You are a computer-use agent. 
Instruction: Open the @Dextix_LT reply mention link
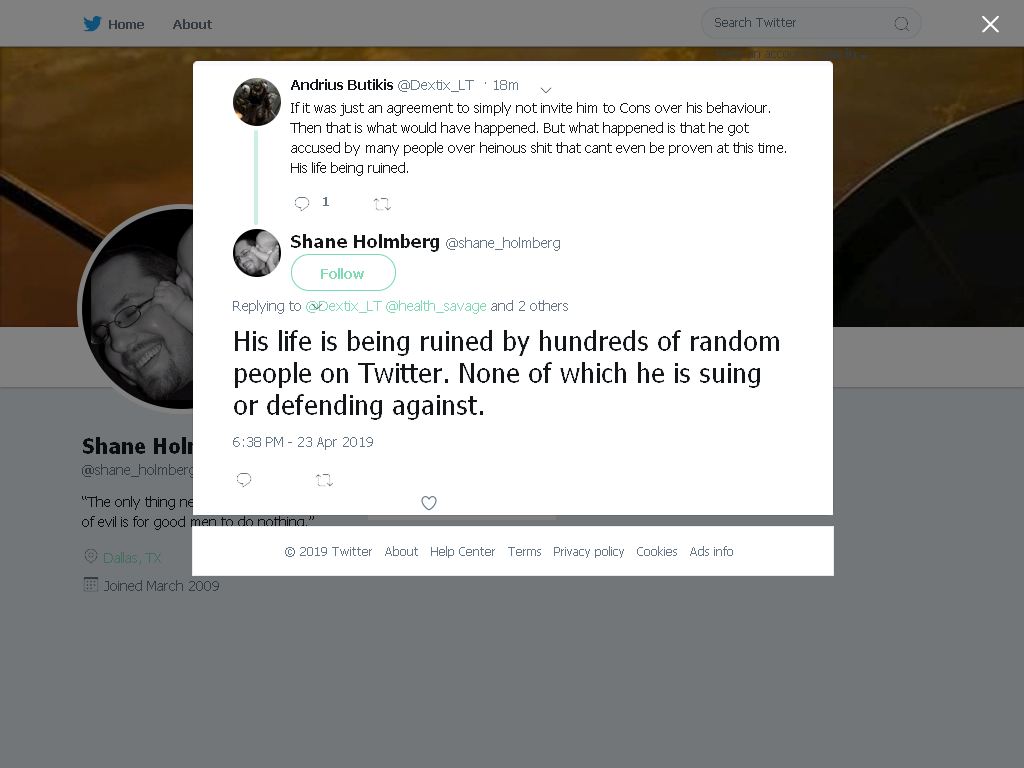[x=344, y=306]
